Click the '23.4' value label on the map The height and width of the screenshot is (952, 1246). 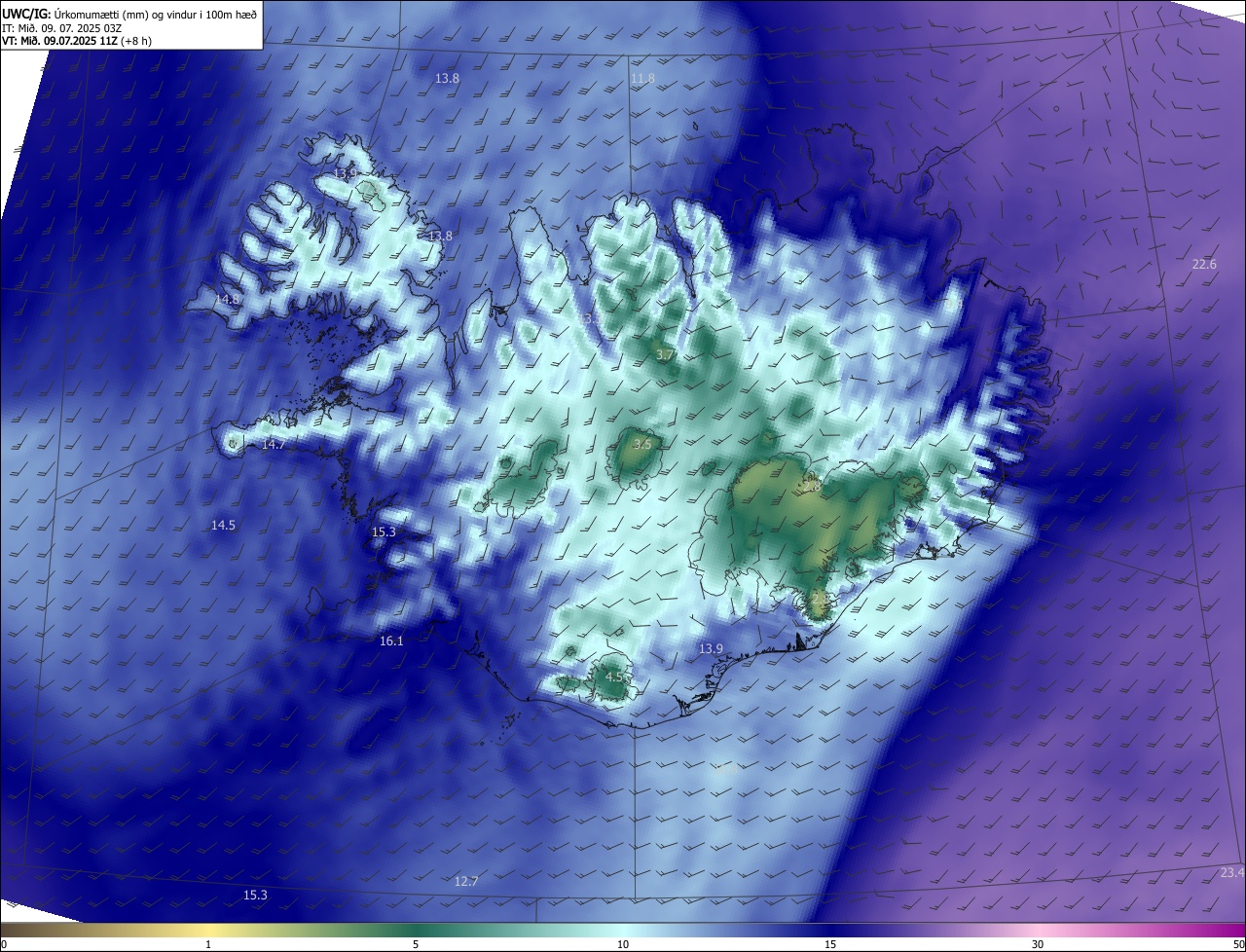1232,873
